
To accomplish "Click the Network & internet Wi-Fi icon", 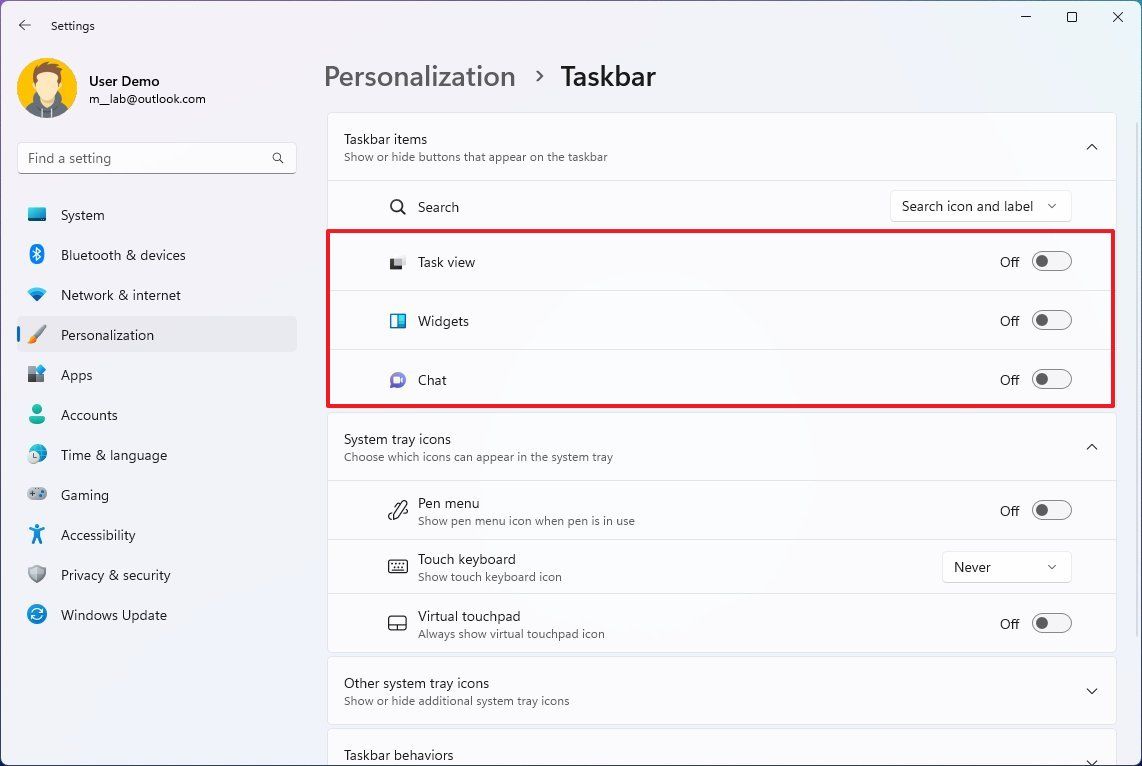I will (37, 295).
